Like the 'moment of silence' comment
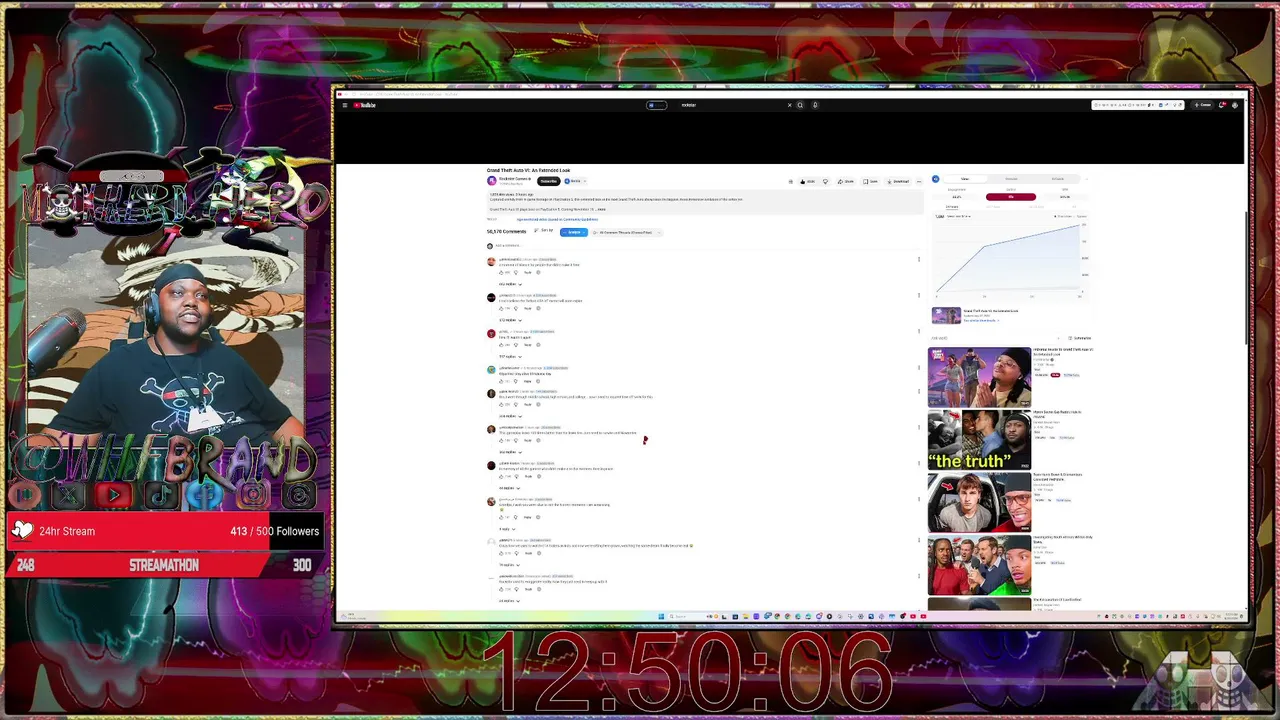Screen dimensions: 1280x720 click(x=502, y=272)
